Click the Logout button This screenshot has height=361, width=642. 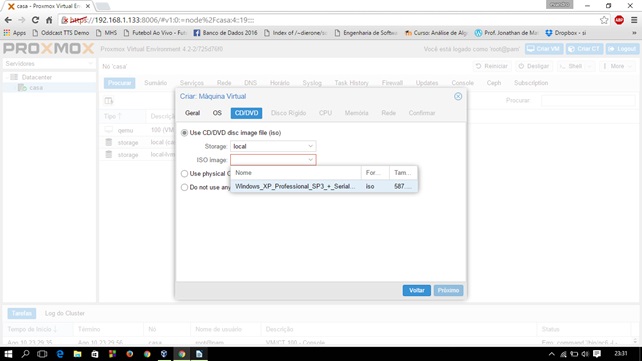tap(622, 49)
